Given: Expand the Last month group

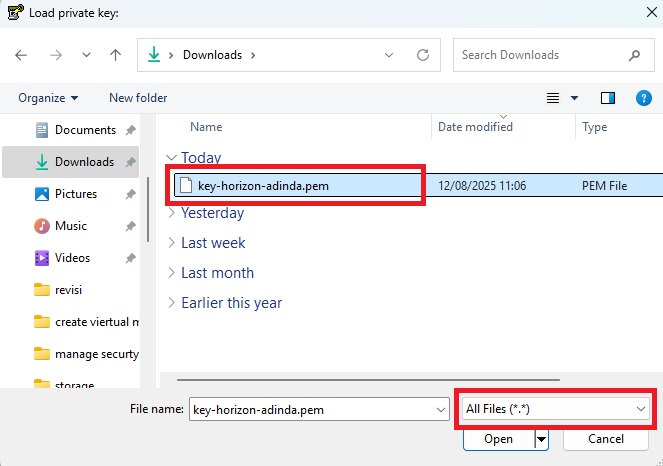Looking at the screenshot, I should pos(171,273).
